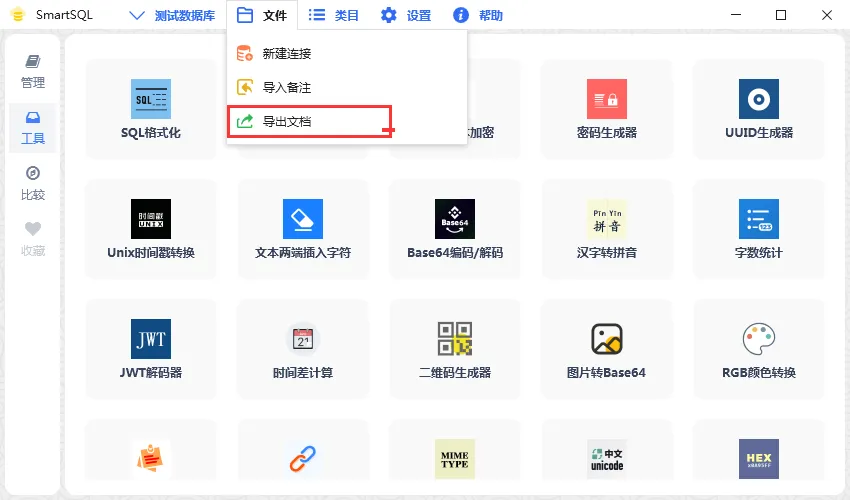Choose 导入备注 from the file menu
Screen dimensions: 850x500
pos(346,87)
